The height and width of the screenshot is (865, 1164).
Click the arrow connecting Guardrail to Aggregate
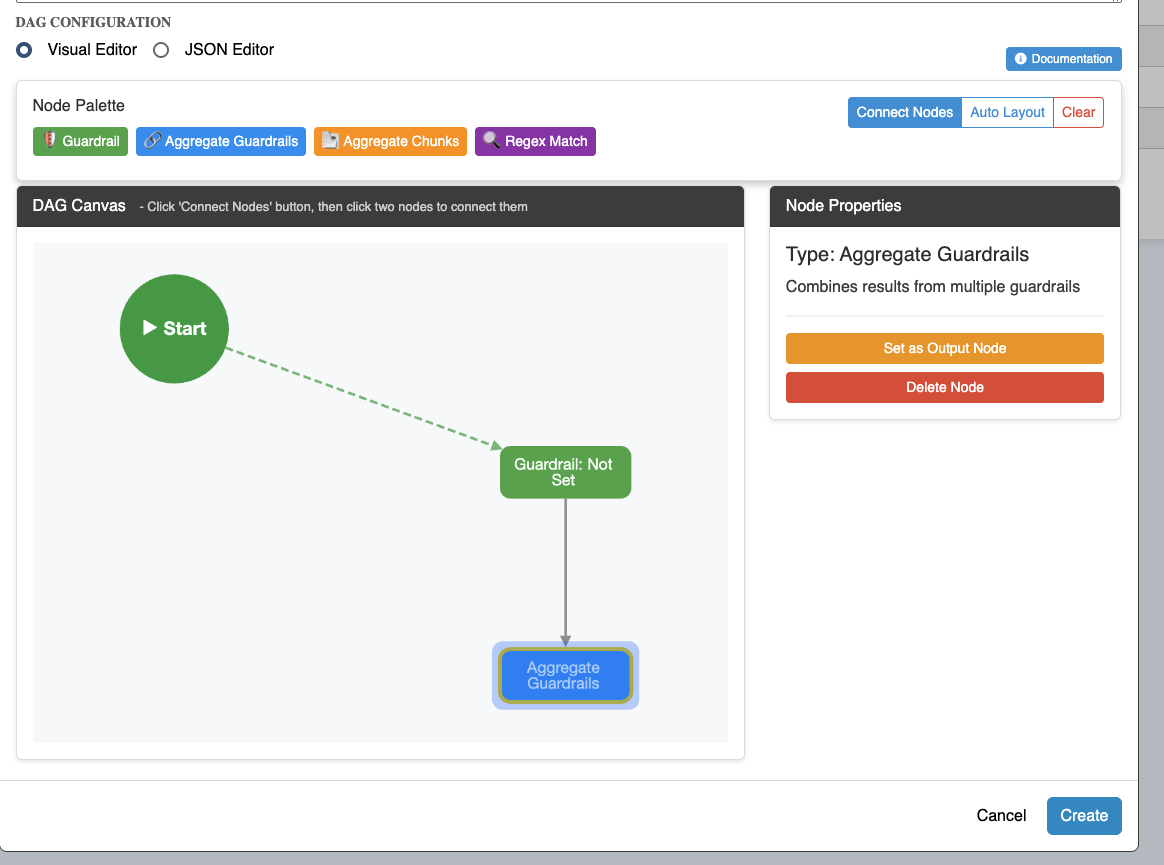565,570
